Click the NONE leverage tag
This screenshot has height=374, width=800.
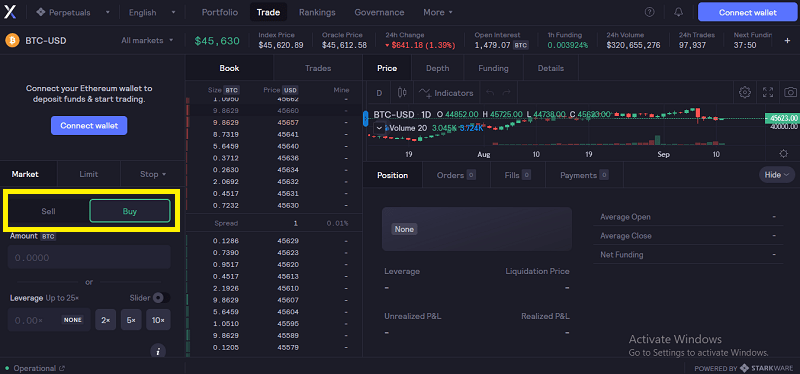tap(72, 320)
